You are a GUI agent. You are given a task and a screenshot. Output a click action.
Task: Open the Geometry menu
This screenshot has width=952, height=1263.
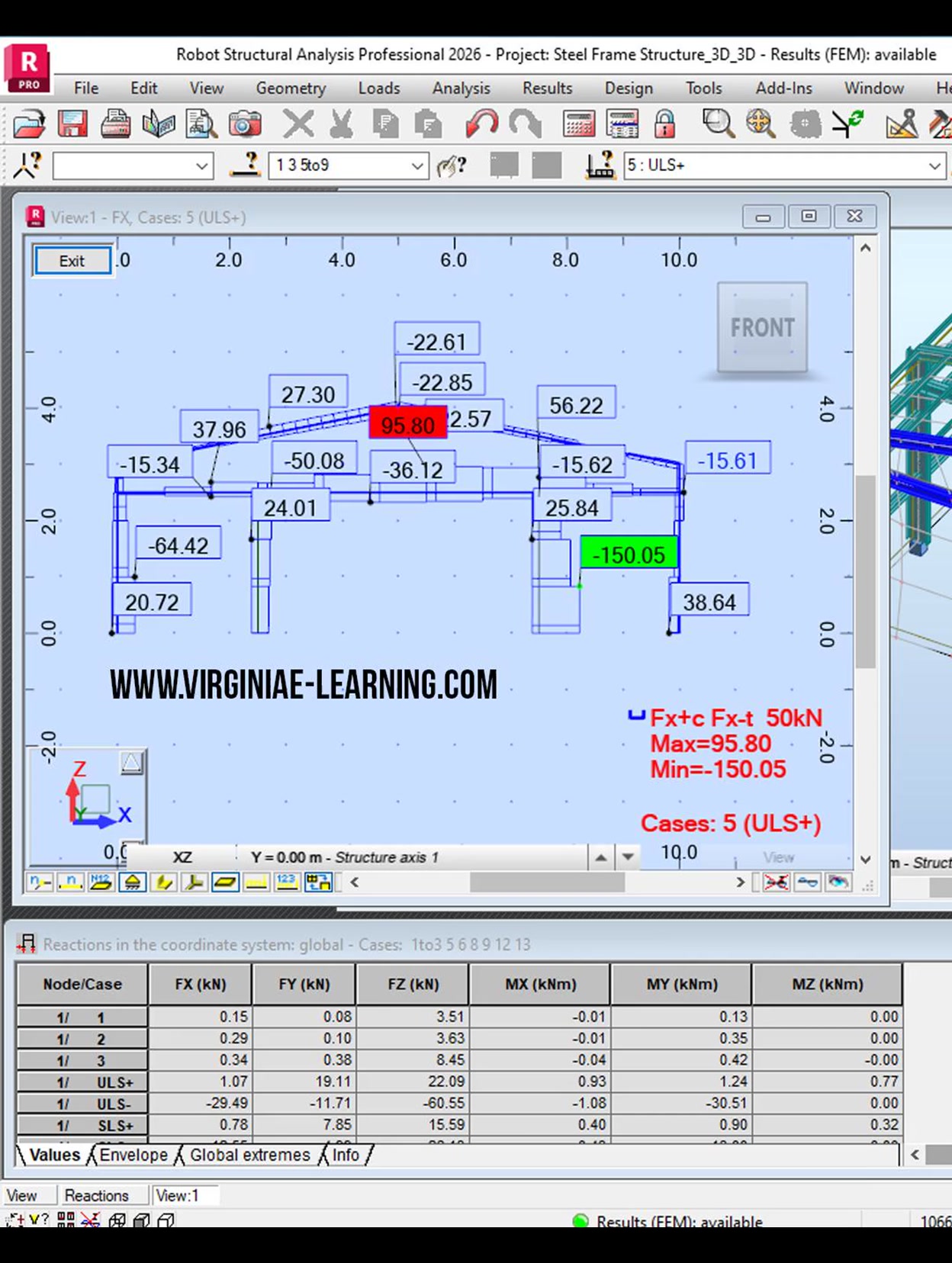click(291, 88)
